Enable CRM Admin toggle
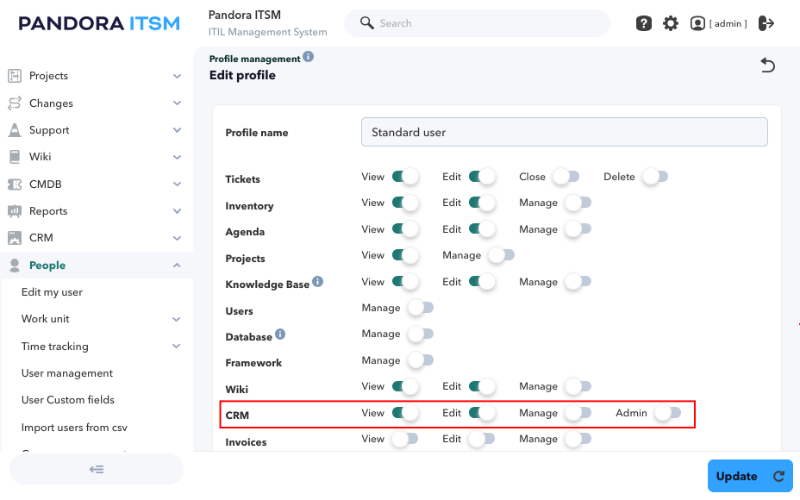Viewport: 800px width, 500px height. coord(668,413)
